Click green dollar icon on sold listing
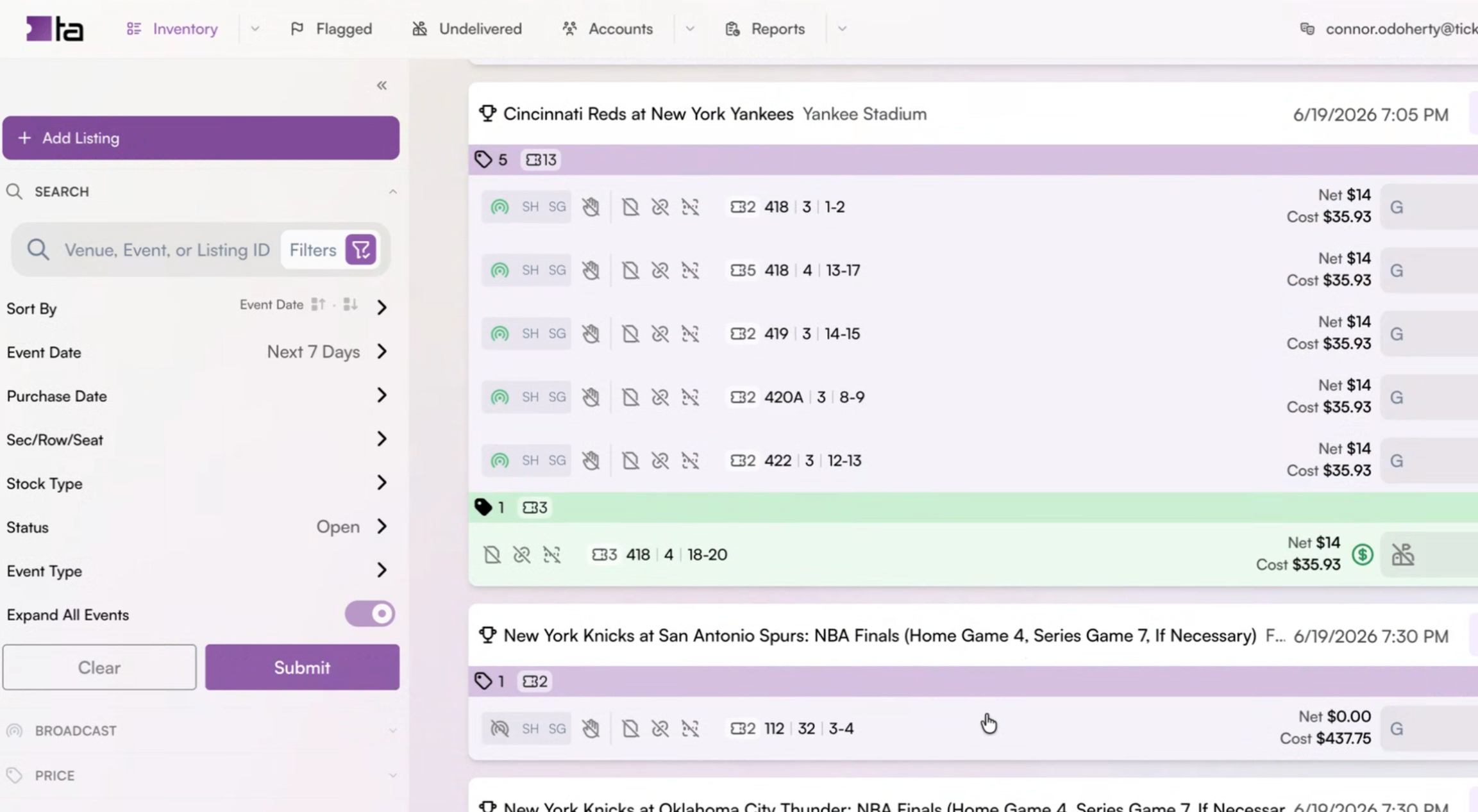This screenshot has height=812, width=1478. tap(1362, 554)
